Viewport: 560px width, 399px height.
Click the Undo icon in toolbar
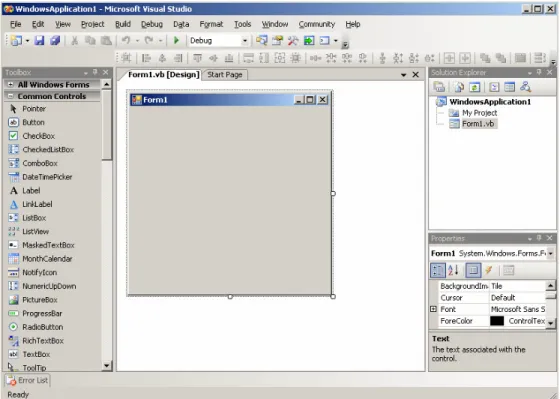(125, 40)
